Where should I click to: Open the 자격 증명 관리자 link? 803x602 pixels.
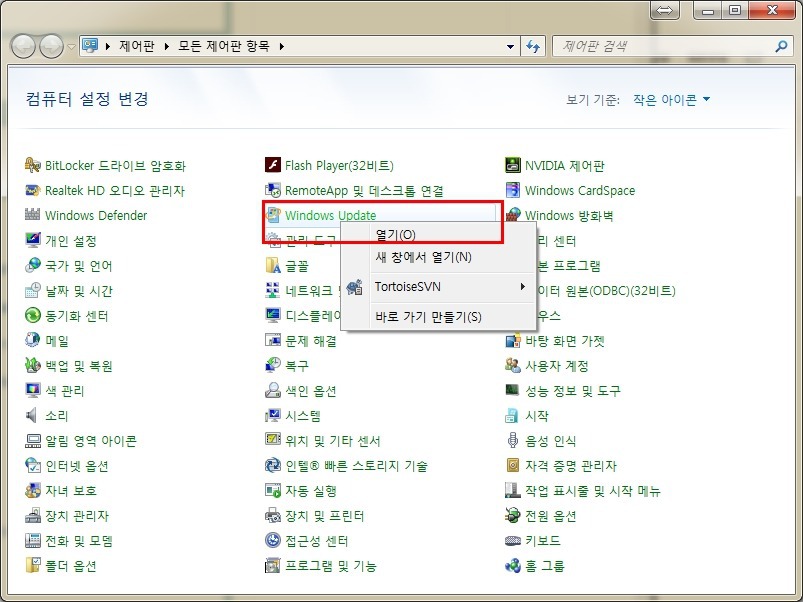click(x=570, y=465)
